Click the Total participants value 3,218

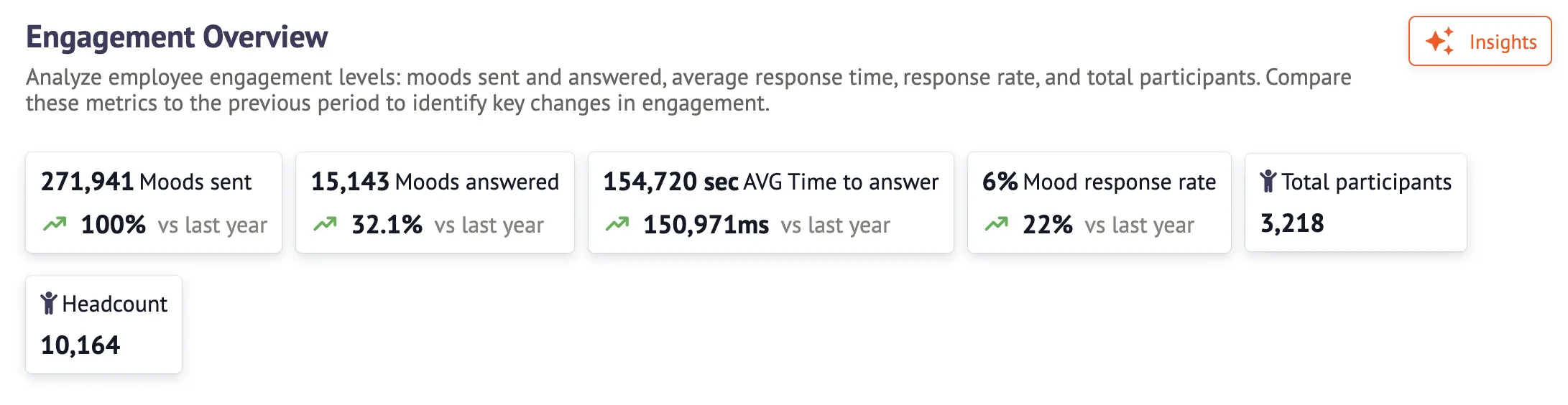pos(1292,223)
